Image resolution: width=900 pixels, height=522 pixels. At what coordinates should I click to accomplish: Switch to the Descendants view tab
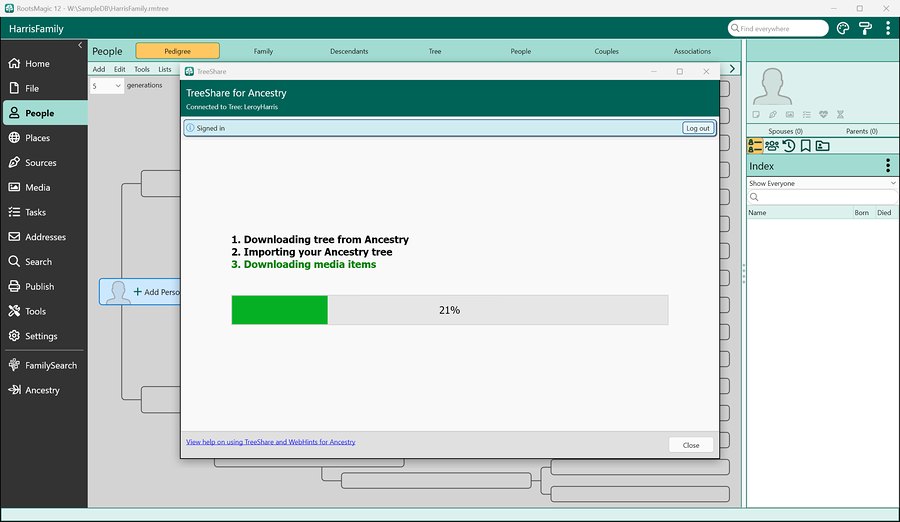pos(349,51)
